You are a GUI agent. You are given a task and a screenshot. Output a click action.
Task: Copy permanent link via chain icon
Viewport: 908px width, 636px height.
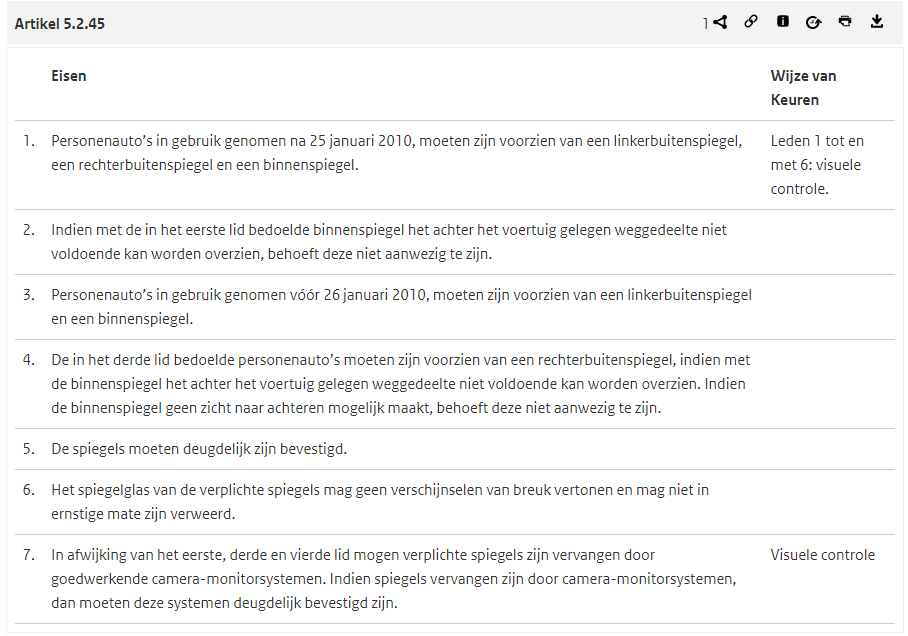coord(751,22)
